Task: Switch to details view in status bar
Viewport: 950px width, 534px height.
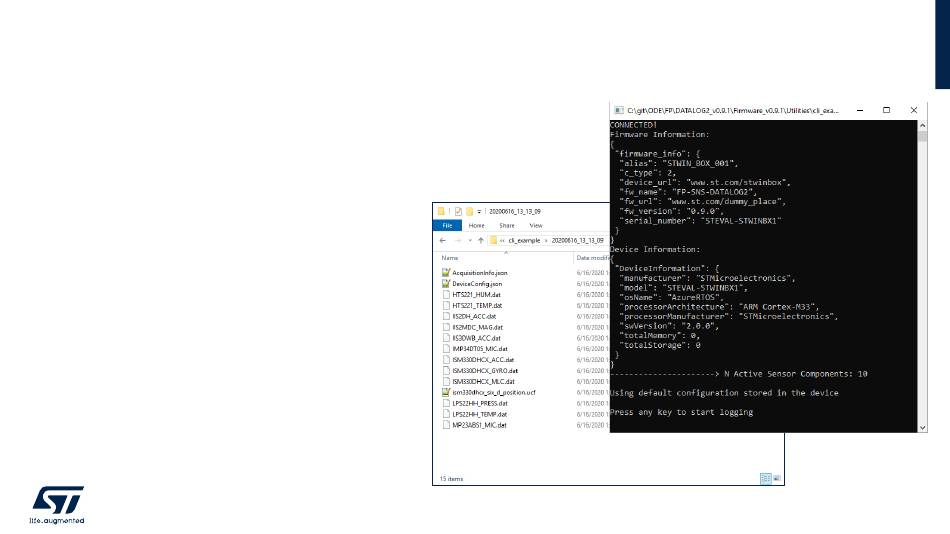Action: click(765, 479)
